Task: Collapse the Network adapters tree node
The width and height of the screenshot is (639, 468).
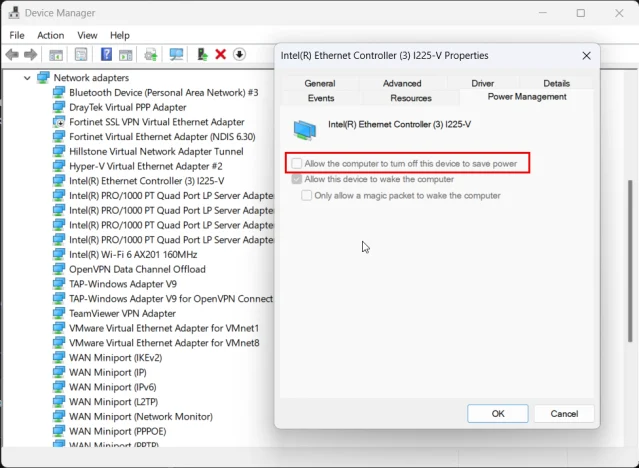Action: point(27,78)
